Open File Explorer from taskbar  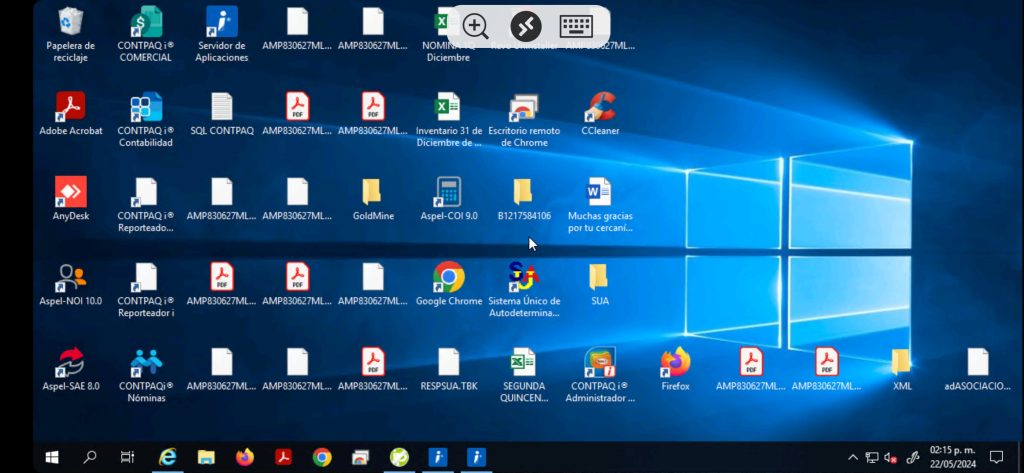point(206,457)
